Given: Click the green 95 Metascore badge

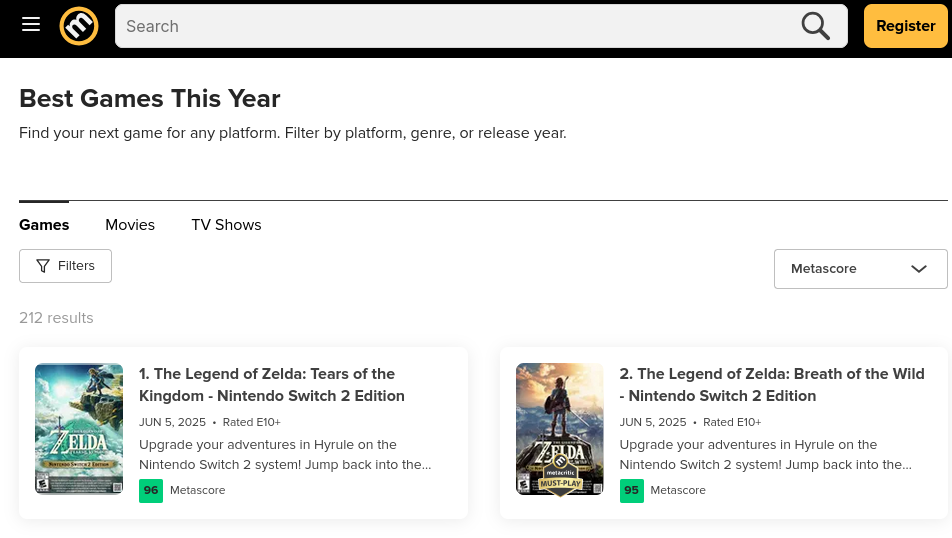Looking at the screenshot, I should [631, 491].
